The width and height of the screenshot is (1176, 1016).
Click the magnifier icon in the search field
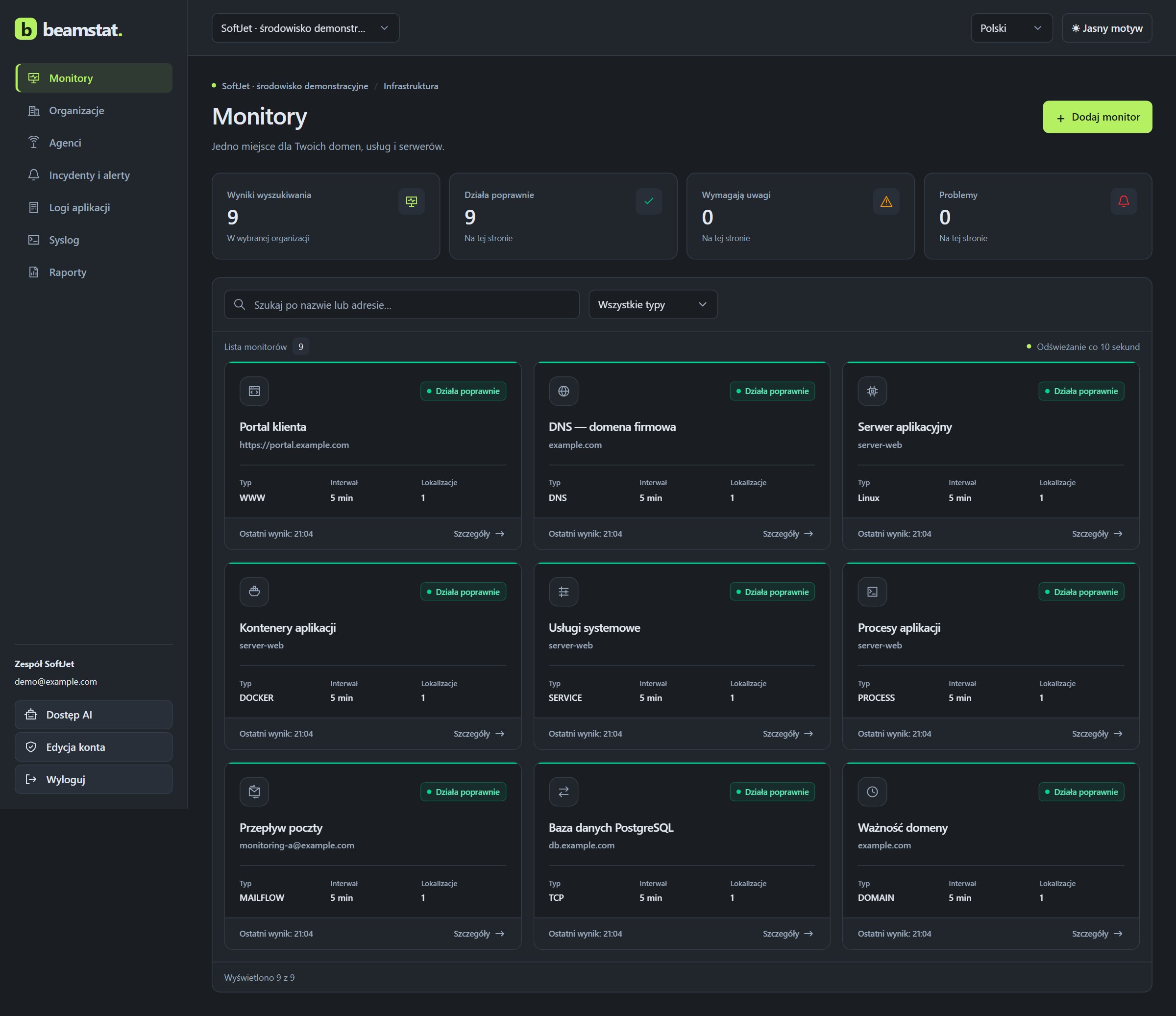click(x=240, y=305)
